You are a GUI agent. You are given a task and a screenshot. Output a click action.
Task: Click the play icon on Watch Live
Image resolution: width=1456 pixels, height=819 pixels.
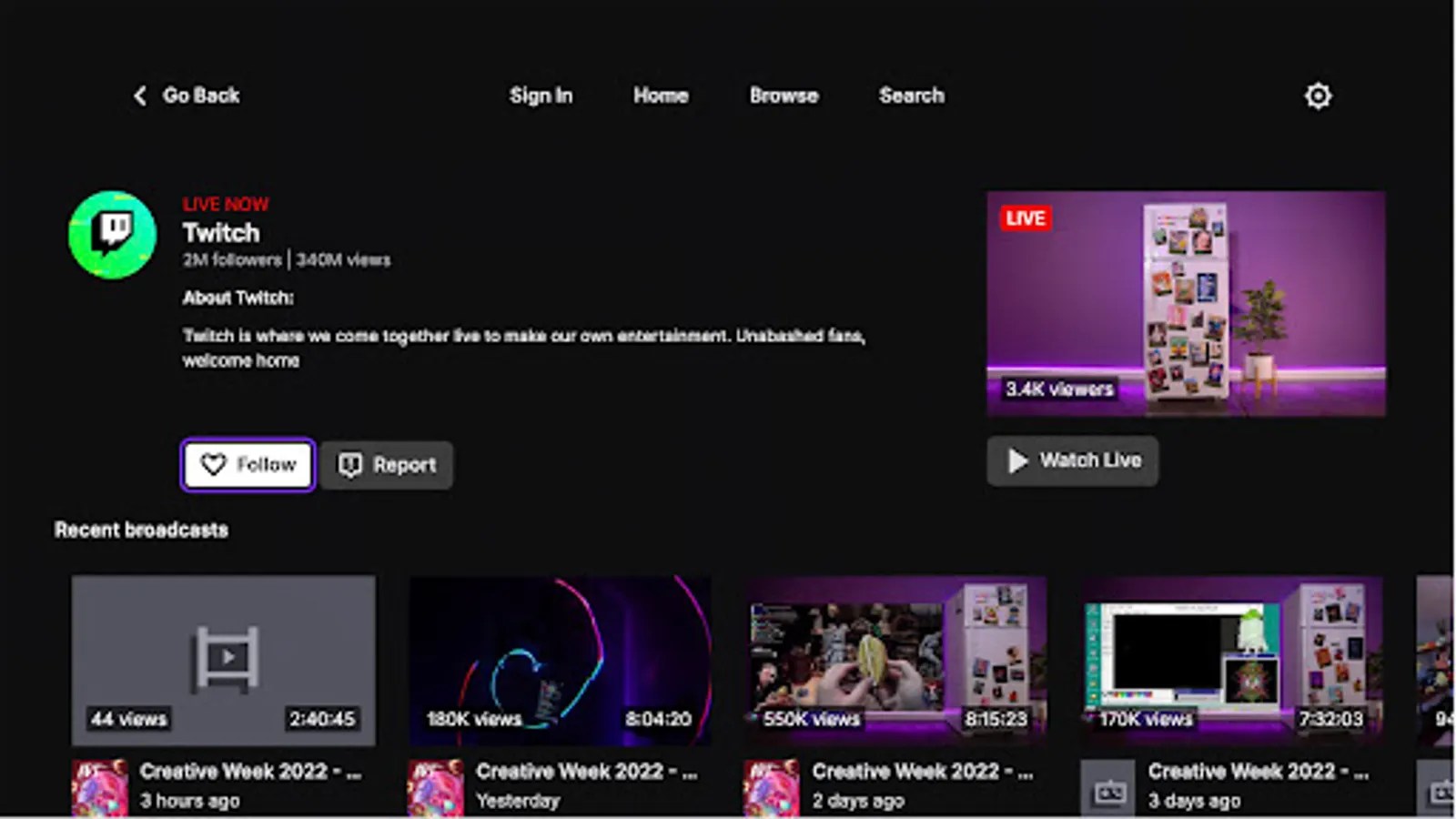[x=1016, y=460]
